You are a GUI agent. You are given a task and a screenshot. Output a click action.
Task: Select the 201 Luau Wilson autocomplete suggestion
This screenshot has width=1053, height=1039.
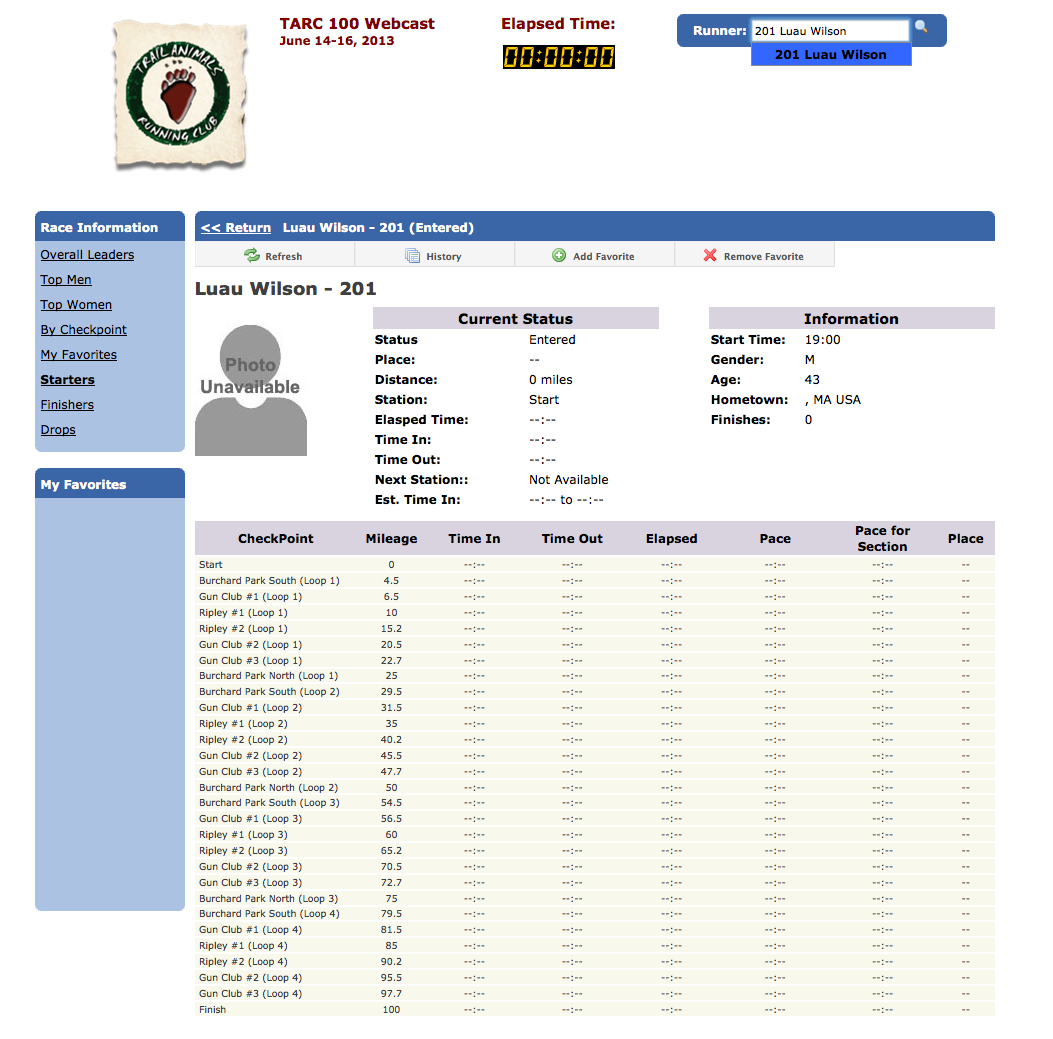830,55
